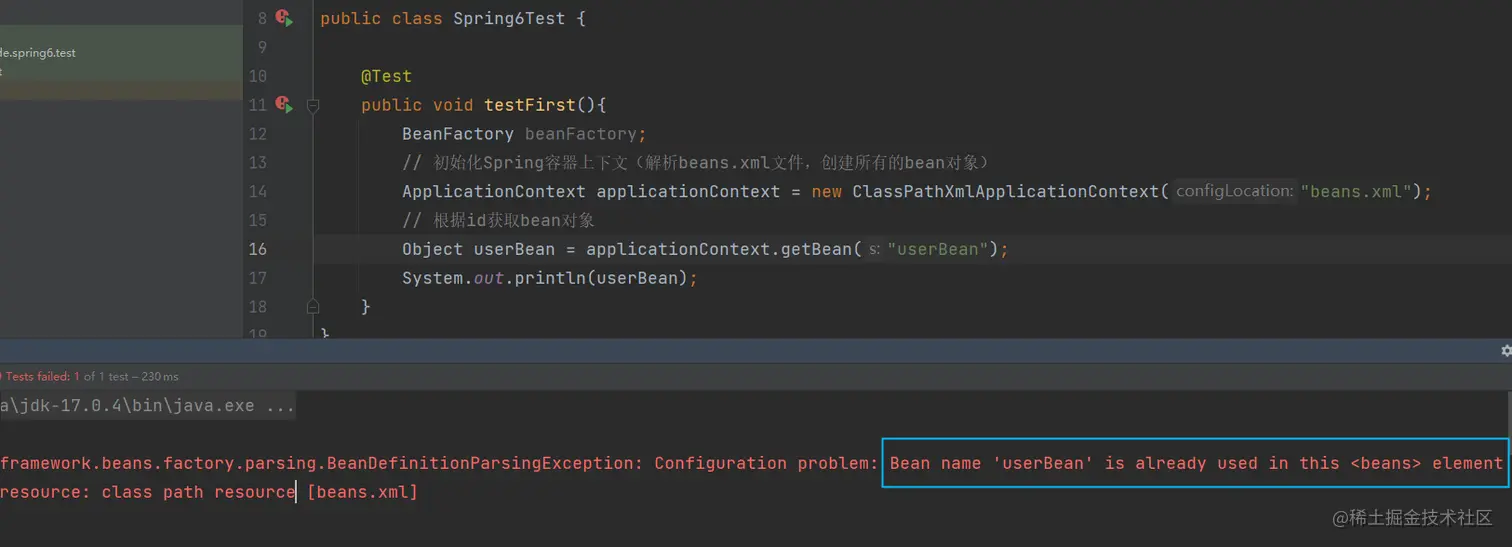Click the ClassPathXmlApplicationContext constructor call
The width and height of the screenshot is (1512, 547).
click(1005, 191)
